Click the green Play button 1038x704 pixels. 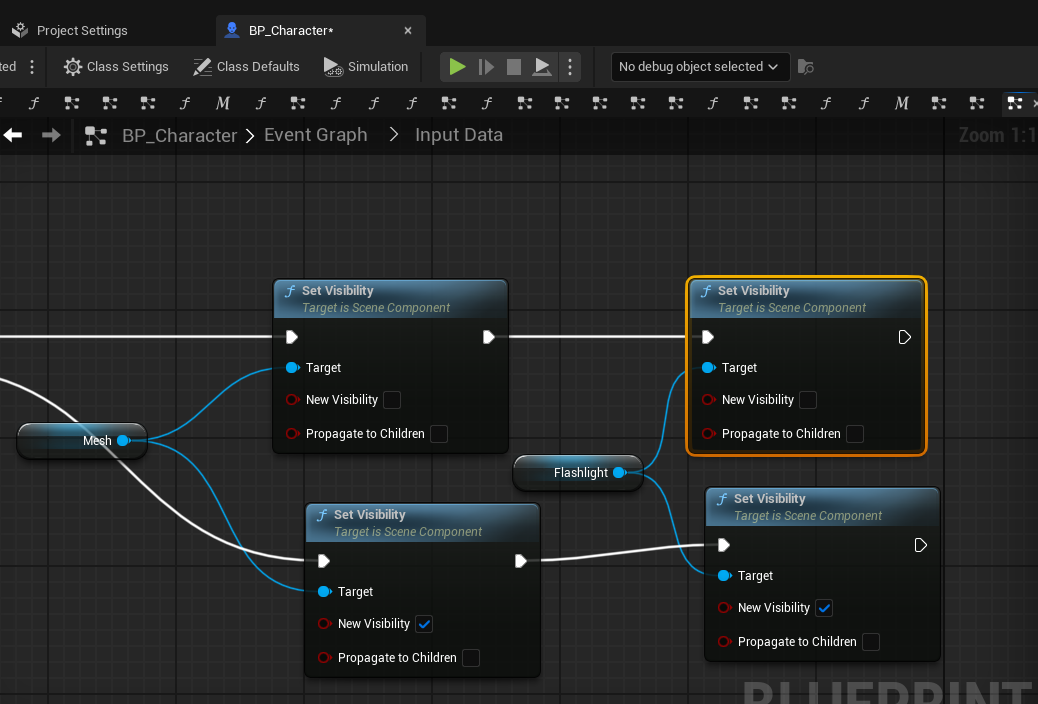click(457, 67)
